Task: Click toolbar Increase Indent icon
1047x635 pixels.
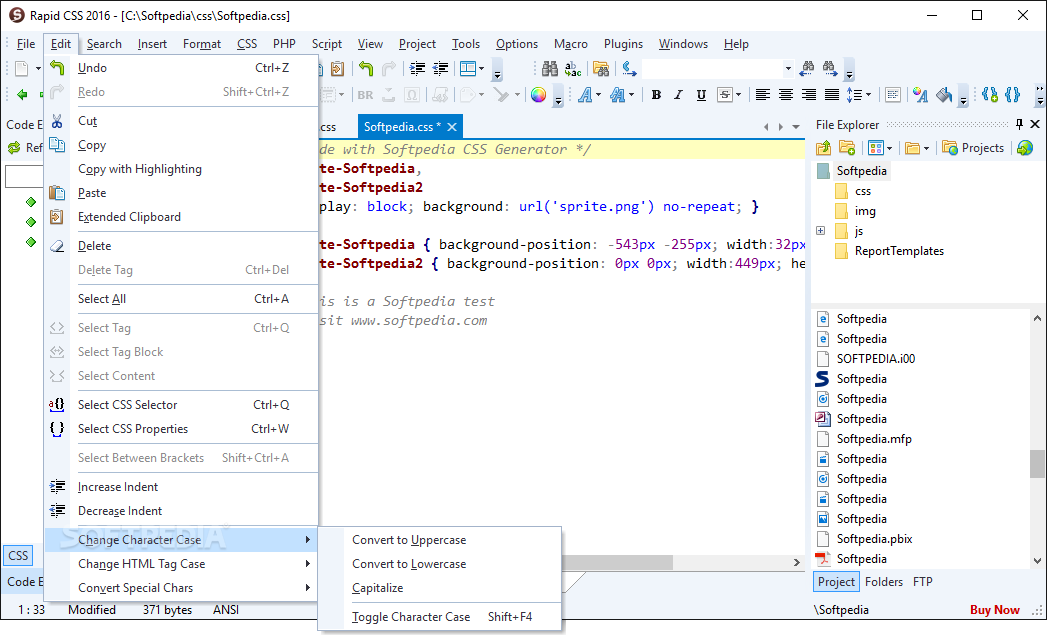Action: [x=417, y=68]
